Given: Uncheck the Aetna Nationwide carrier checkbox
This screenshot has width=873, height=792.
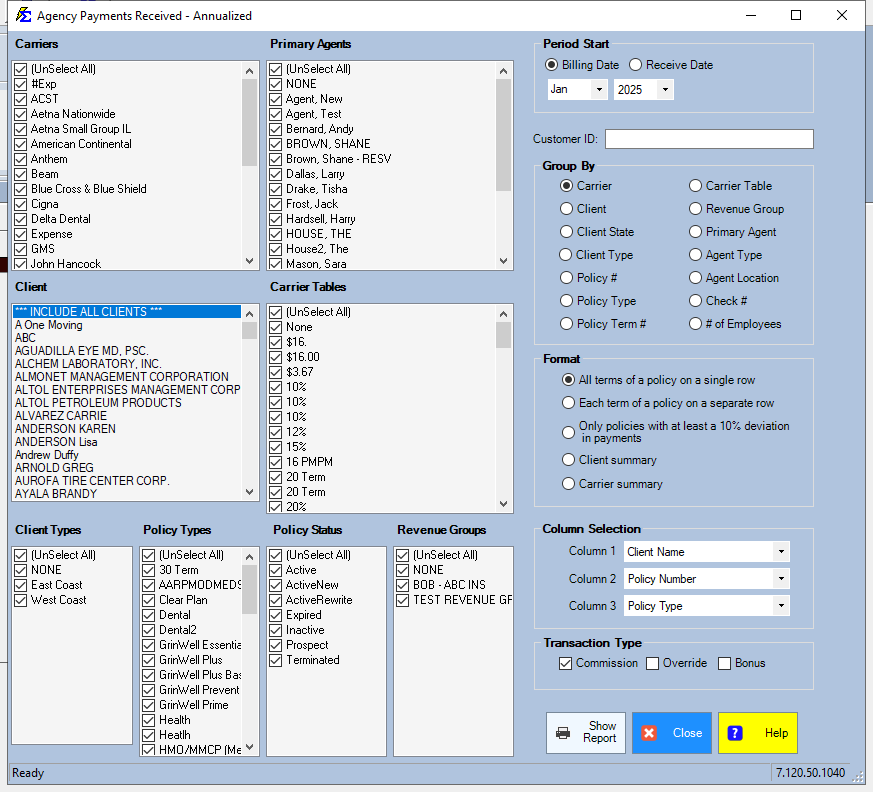Looking at the screenshot, I should click(x=21, y=114).
